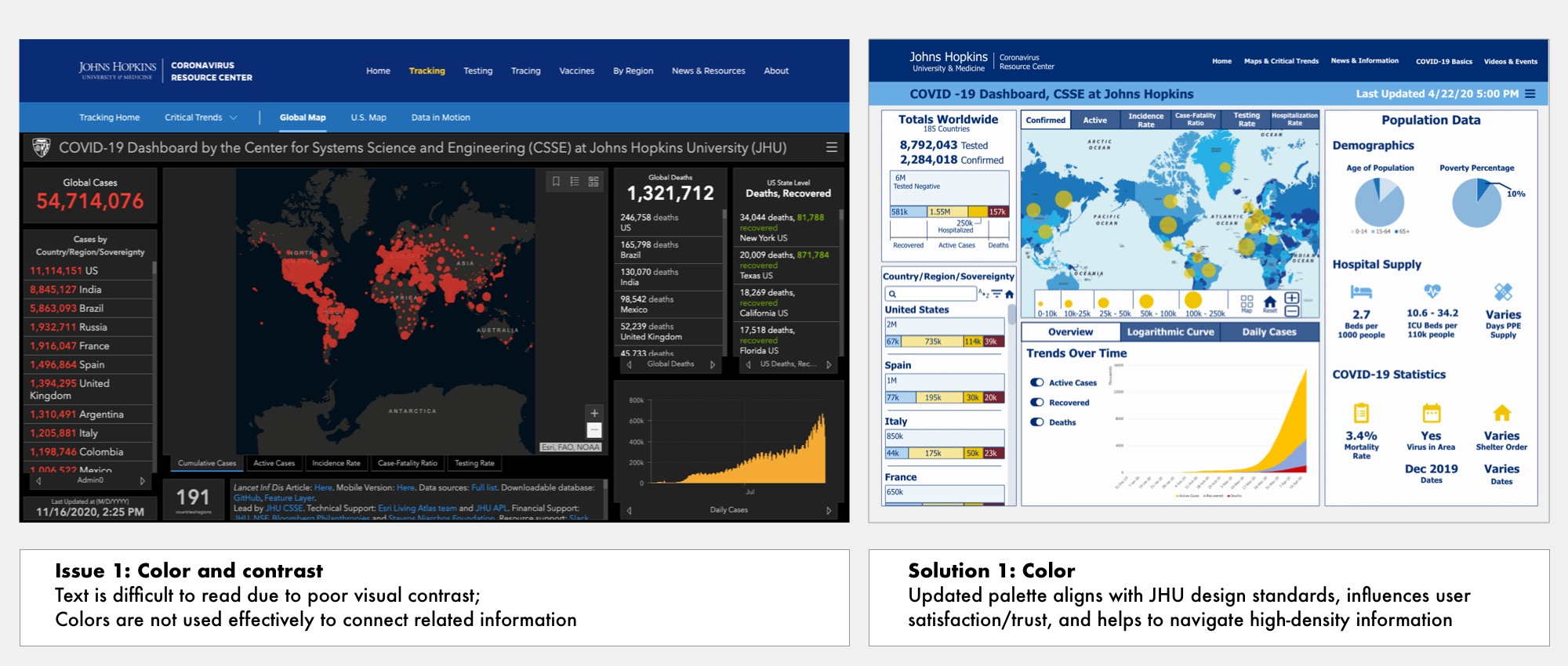
Task: Open Maps & Critical Trends navigation item
Action: pyautogui.click(x=1281, y=61)
